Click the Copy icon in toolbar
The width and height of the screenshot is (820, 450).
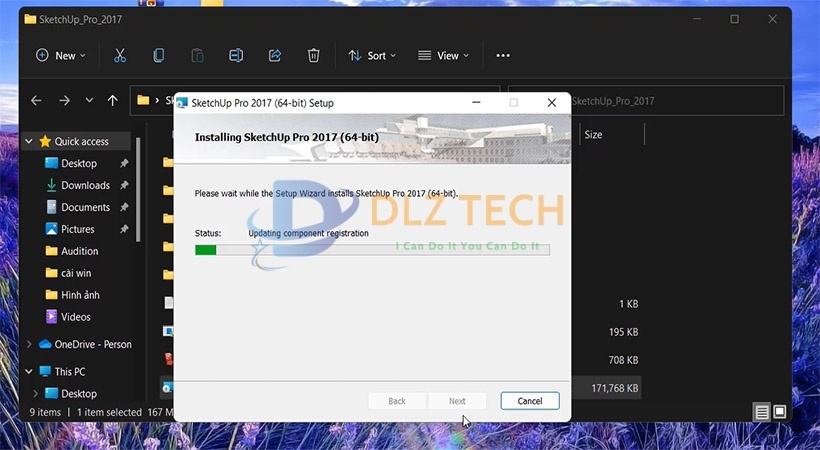pos(159,56)
